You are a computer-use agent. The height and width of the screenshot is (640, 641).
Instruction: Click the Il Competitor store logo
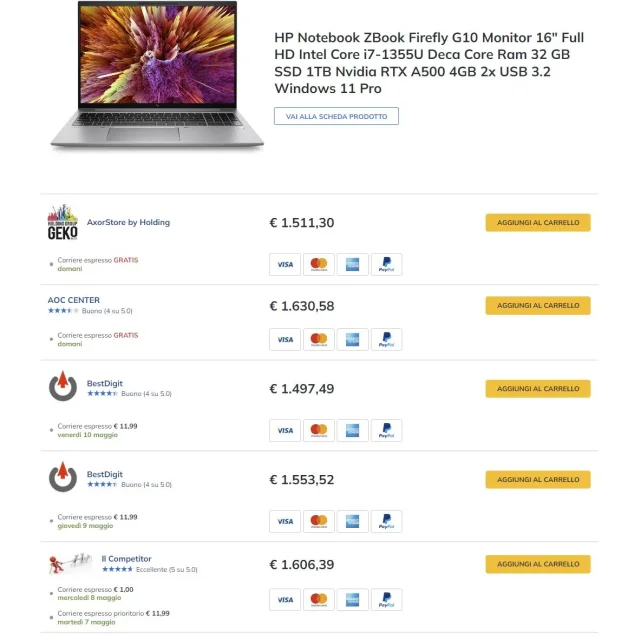(70, 564)
